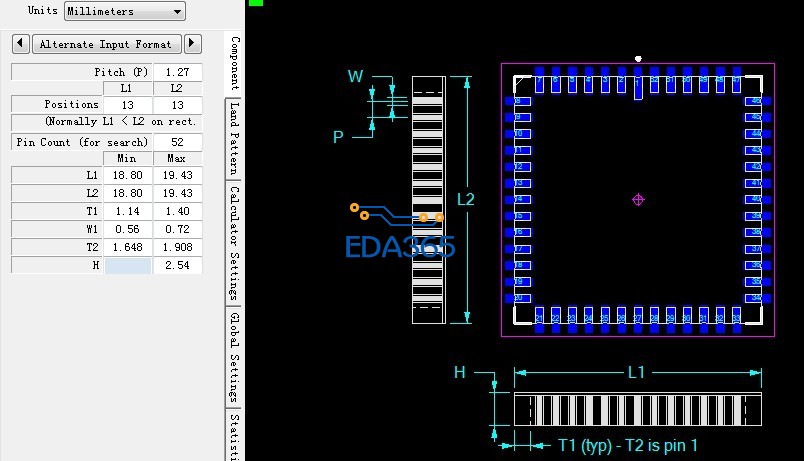Edit the L2 Positions value 13

pos(177,105)
